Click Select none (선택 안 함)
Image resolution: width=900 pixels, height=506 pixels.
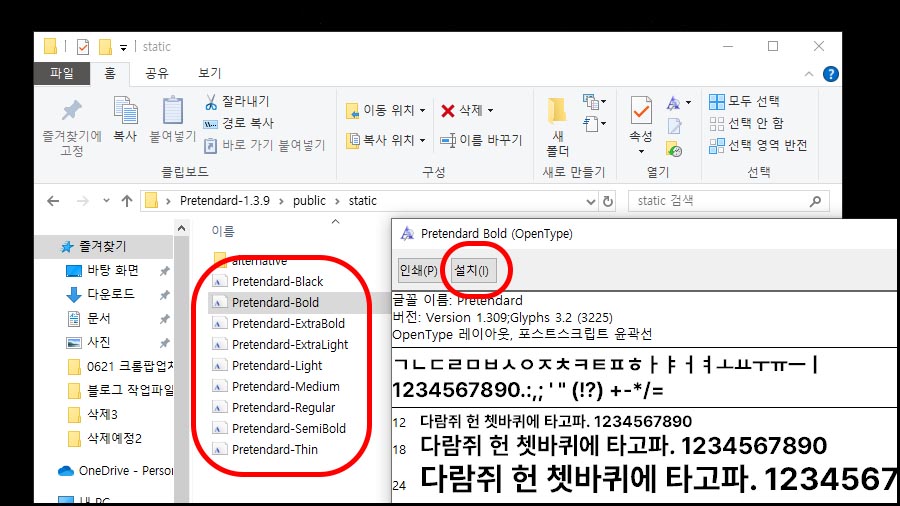[746, 123]
